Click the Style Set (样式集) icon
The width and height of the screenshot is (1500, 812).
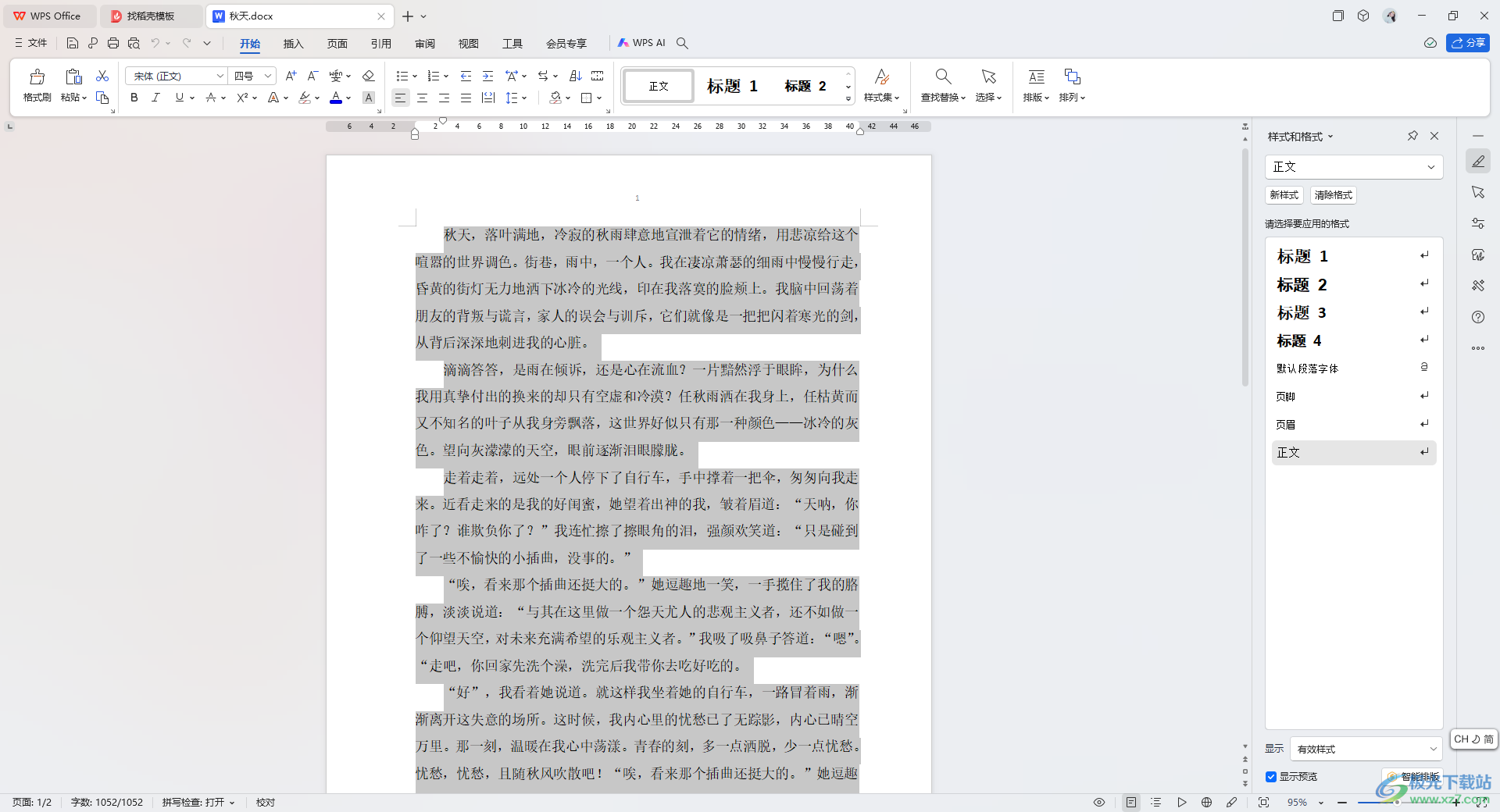pos(881,77)
